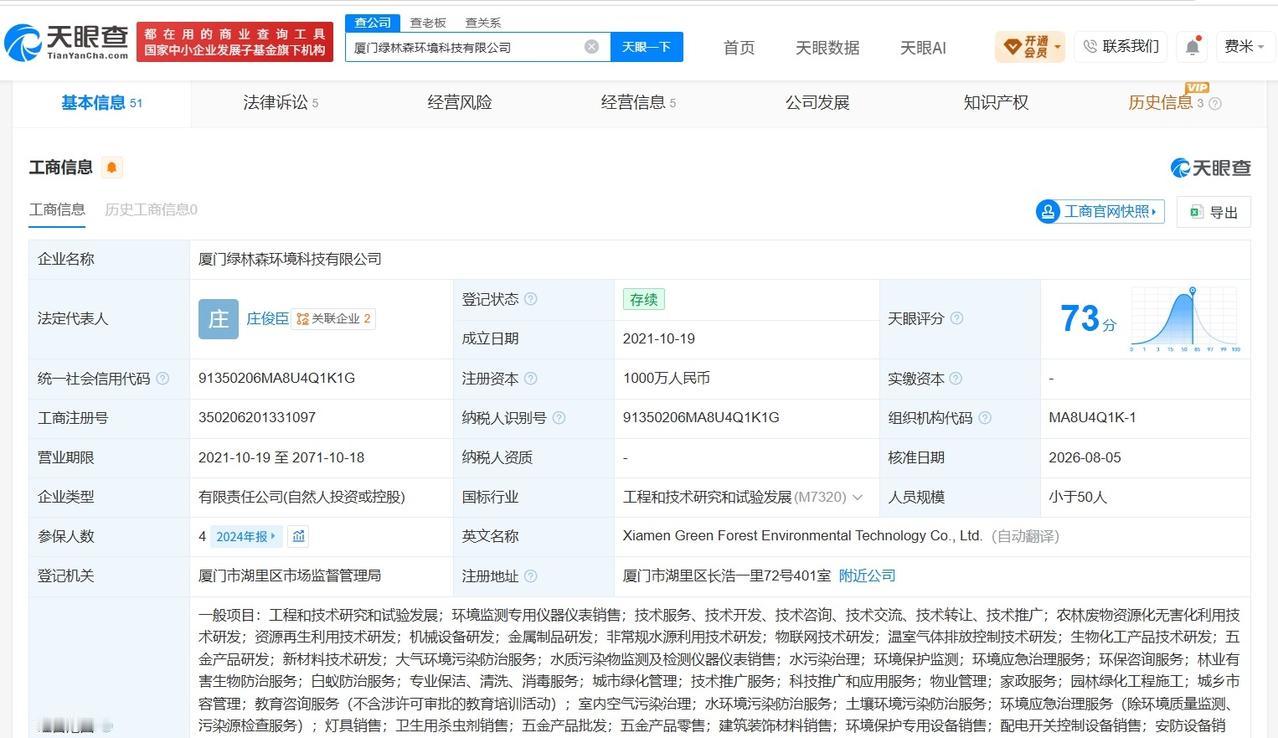
Task: Click 联系我们 contact button
Action: click(x=1121, y=46)
